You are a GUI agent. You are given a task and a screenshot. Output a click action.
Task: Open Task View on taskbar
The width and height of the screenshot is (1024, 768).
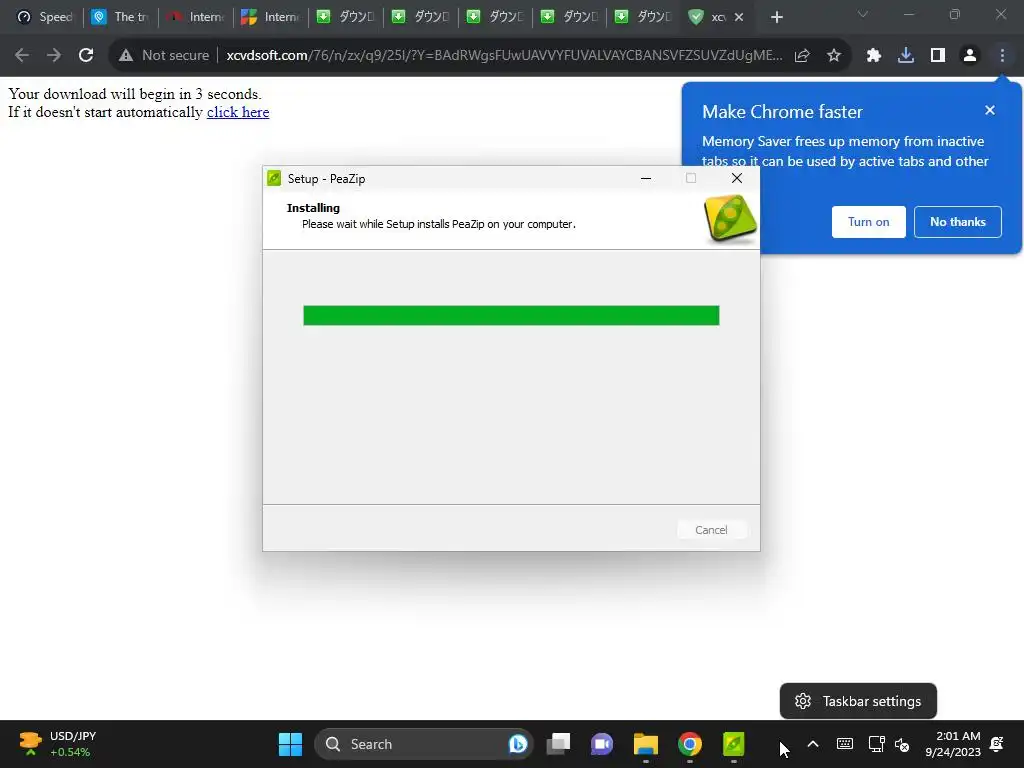tap(558, 744)
